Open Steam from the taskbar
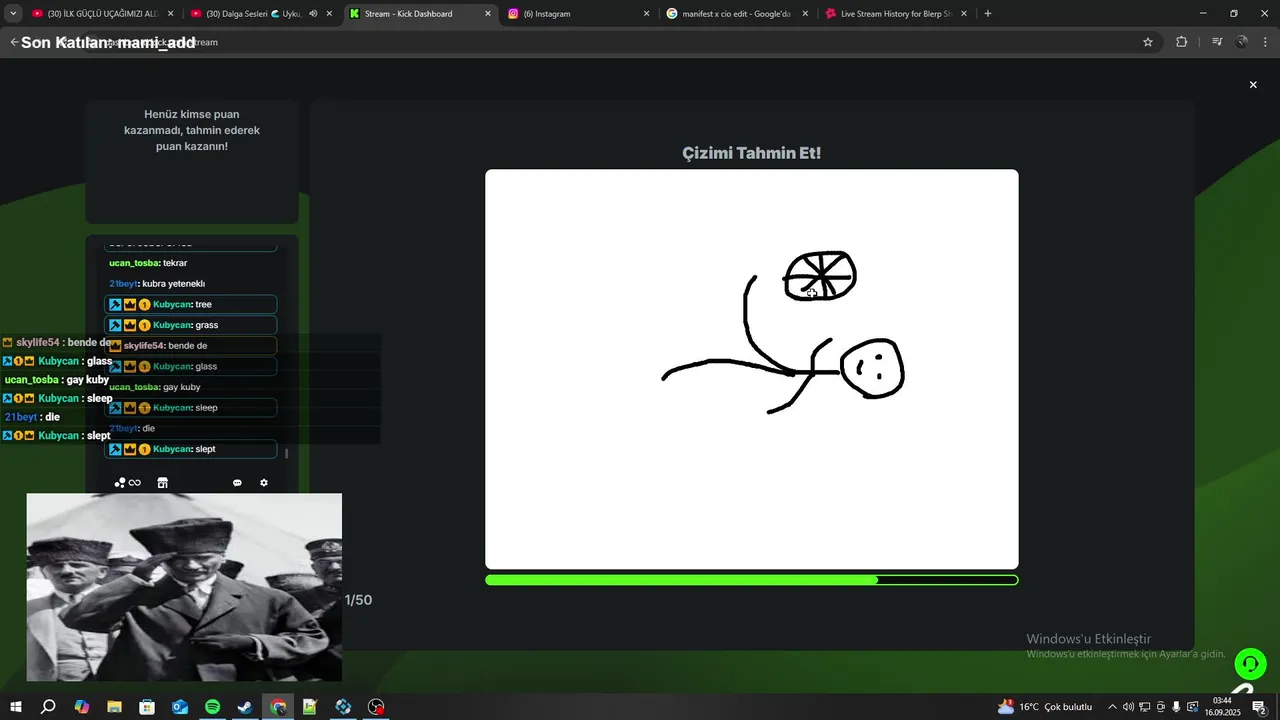 click(245, 707)
